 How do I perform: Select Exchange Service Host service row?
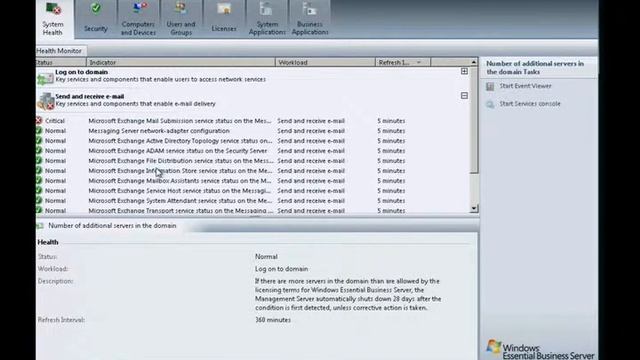tap(253, 191)
